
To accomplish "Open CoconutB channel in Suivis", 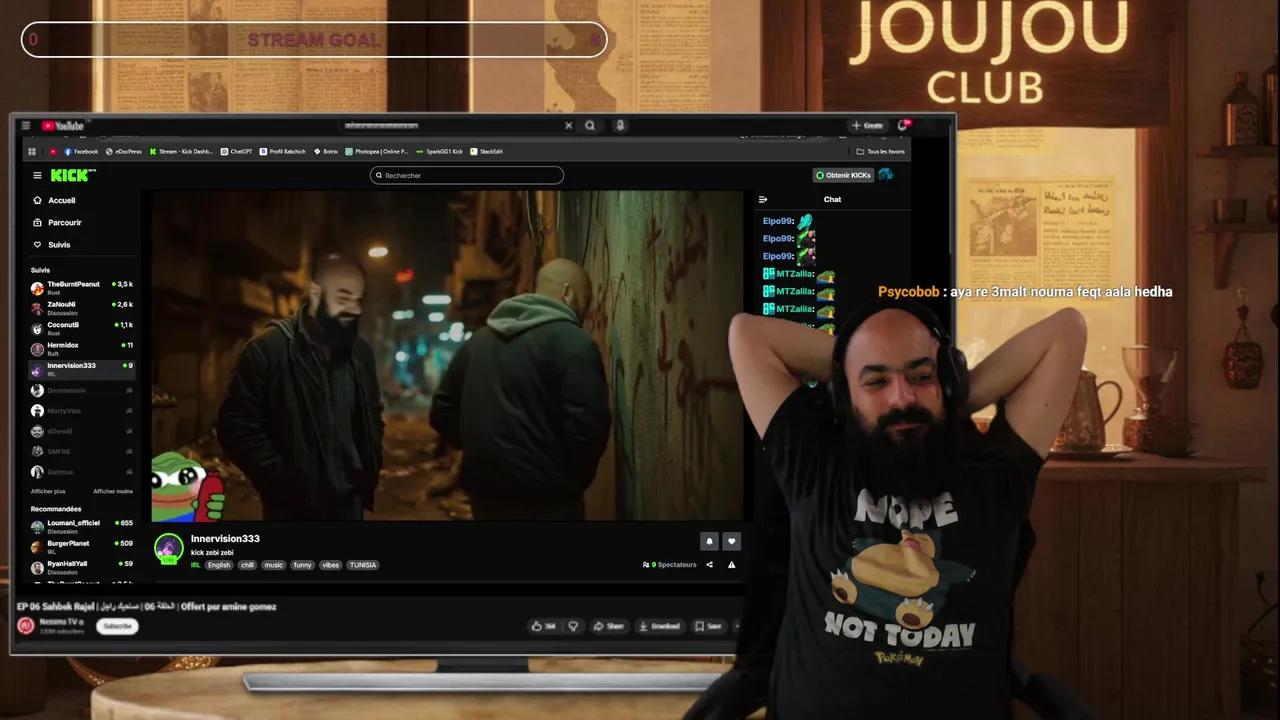I will (x=82, y=328).
